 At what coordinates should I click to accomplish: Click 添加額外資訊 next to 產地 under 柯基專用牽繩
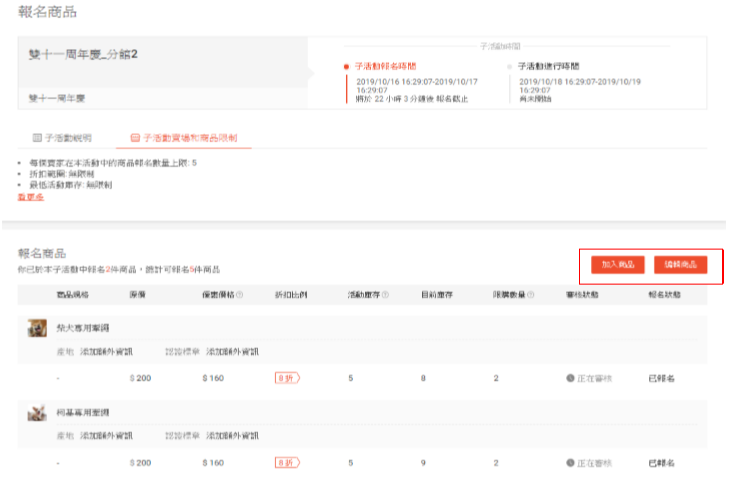point(106,436)
